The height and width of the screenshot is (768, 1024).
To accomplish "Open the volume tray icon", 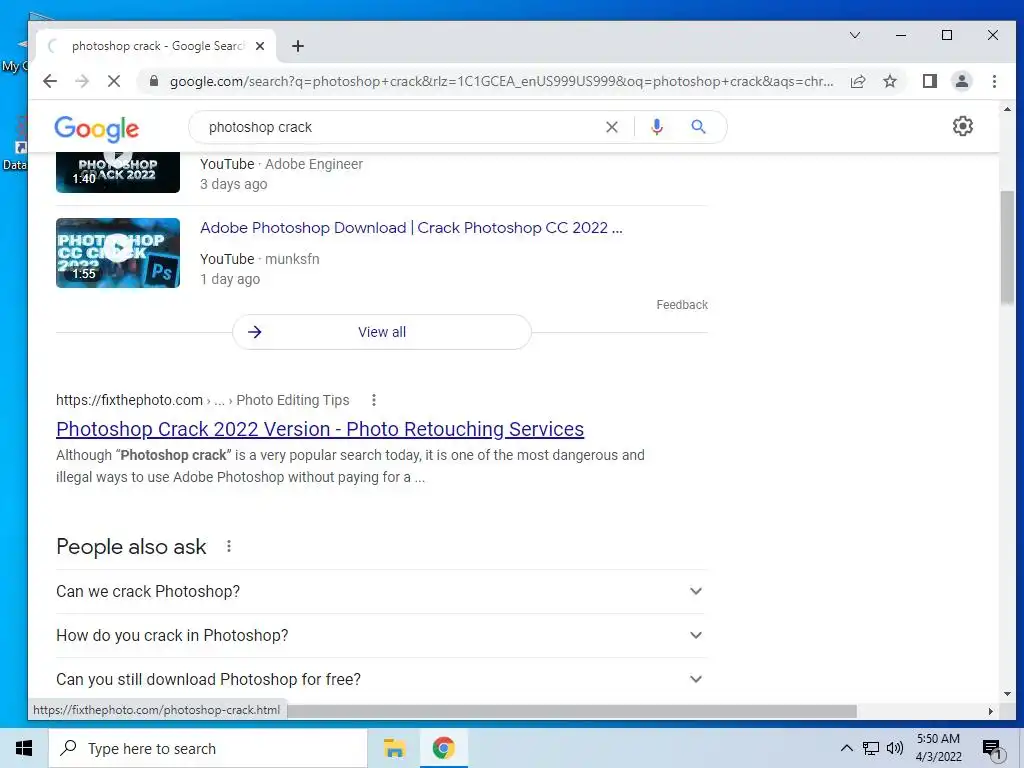I will pos(895,748).
